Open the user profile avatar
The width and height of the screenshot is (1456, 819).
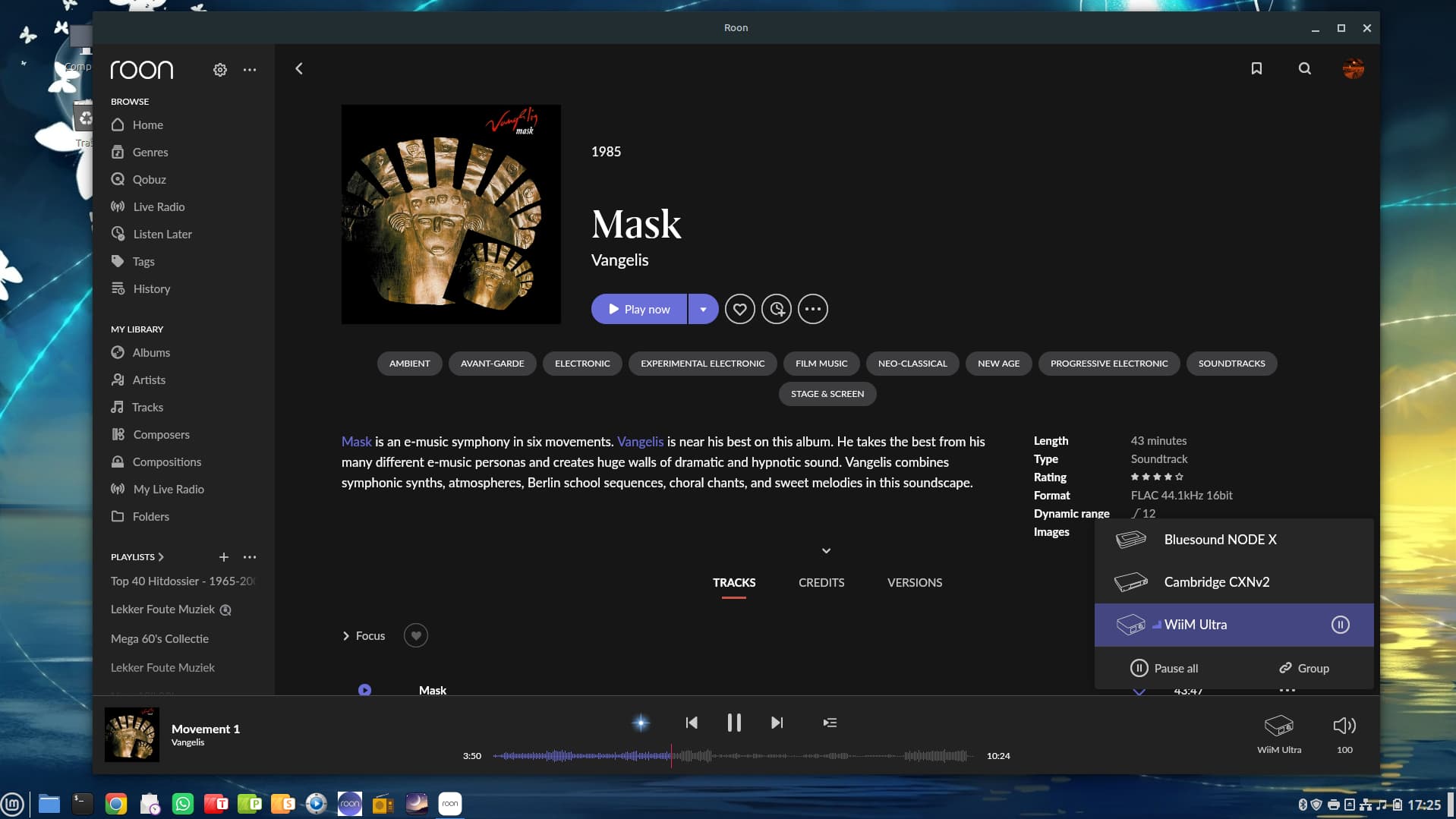[1353, 69]
